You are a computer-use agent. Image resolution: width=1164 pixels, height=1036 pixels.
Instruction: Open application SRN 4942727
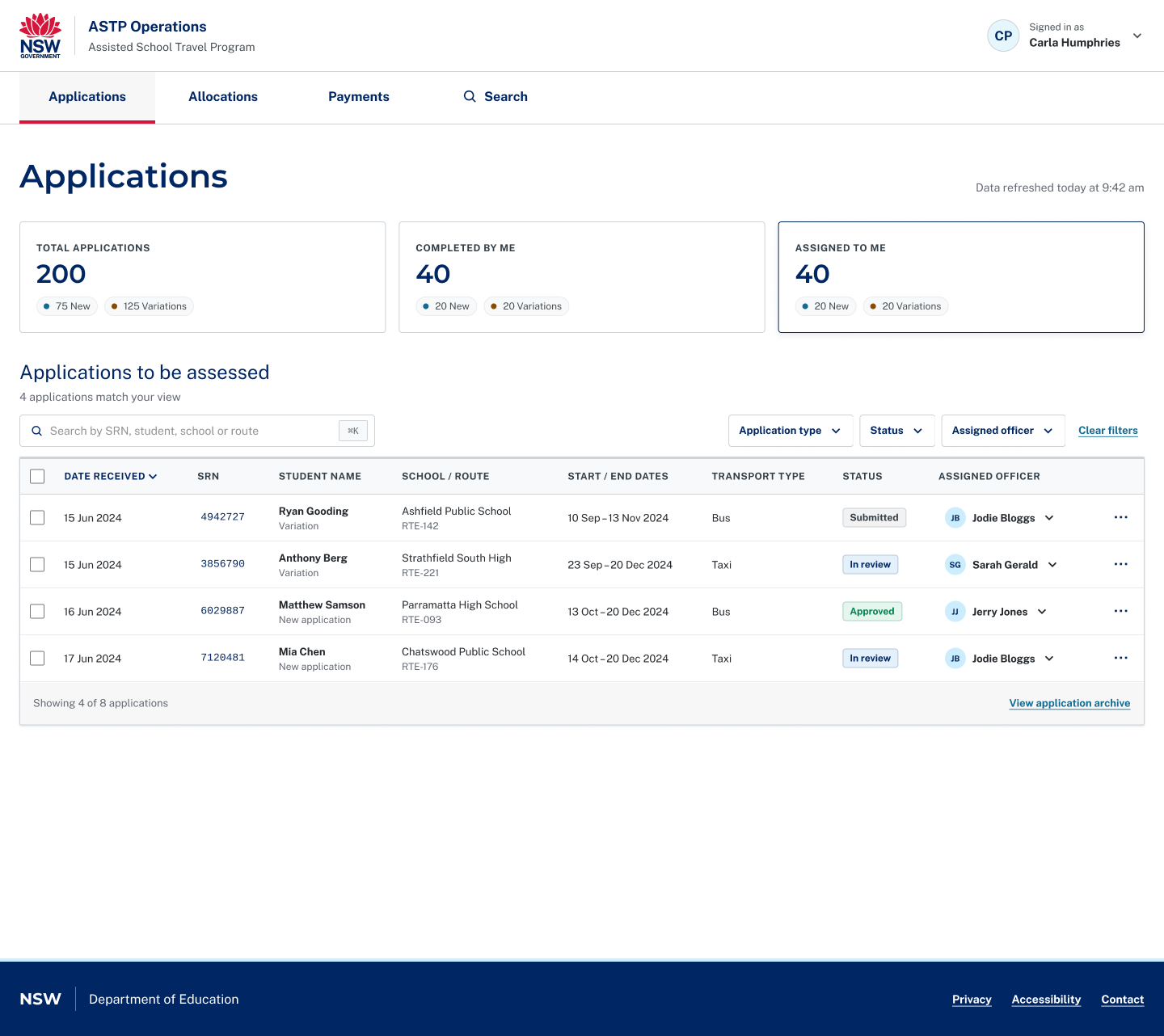point(222,517)
